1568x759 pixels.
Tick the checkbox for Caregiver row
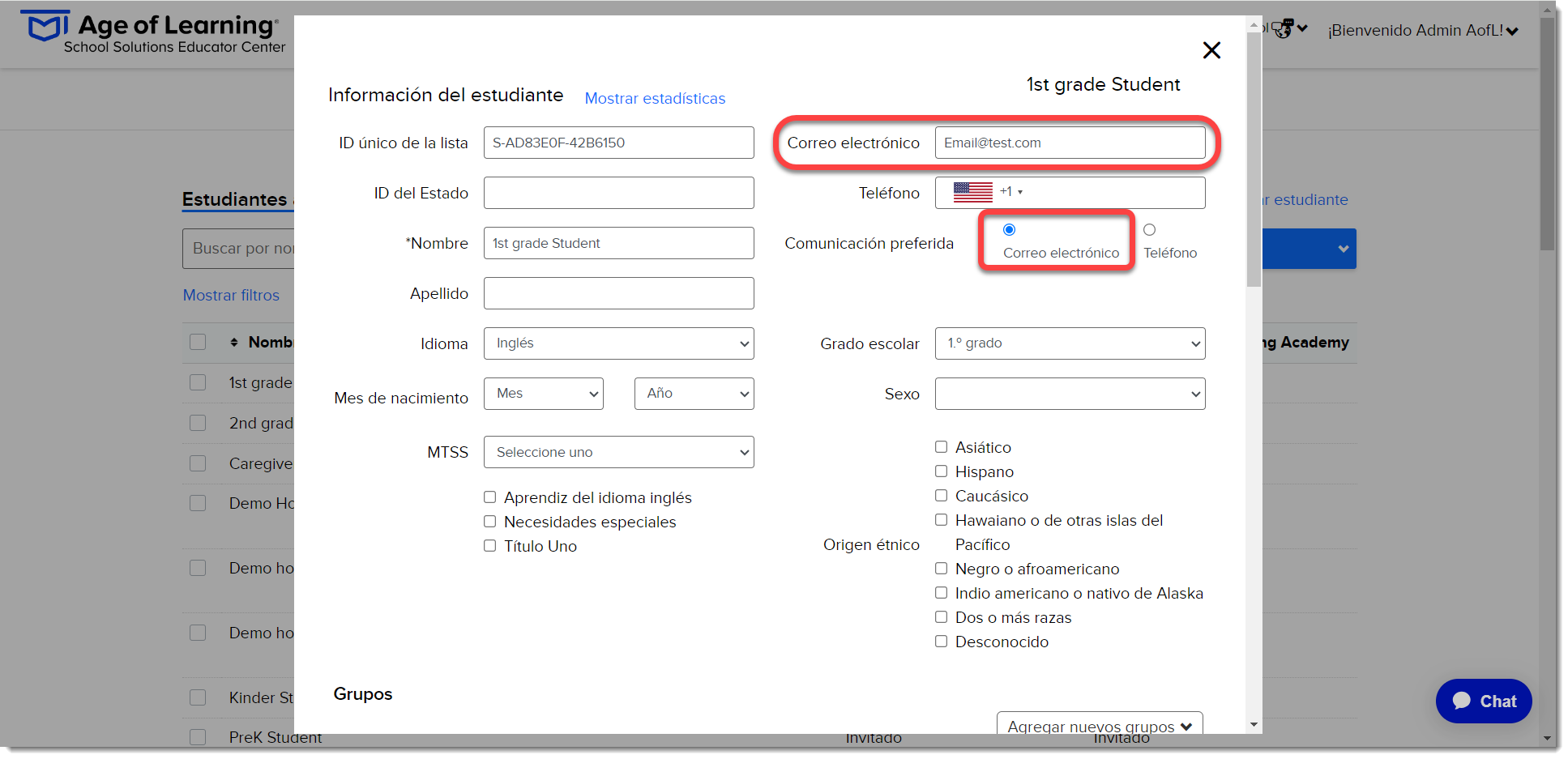(x=198, y=463)
